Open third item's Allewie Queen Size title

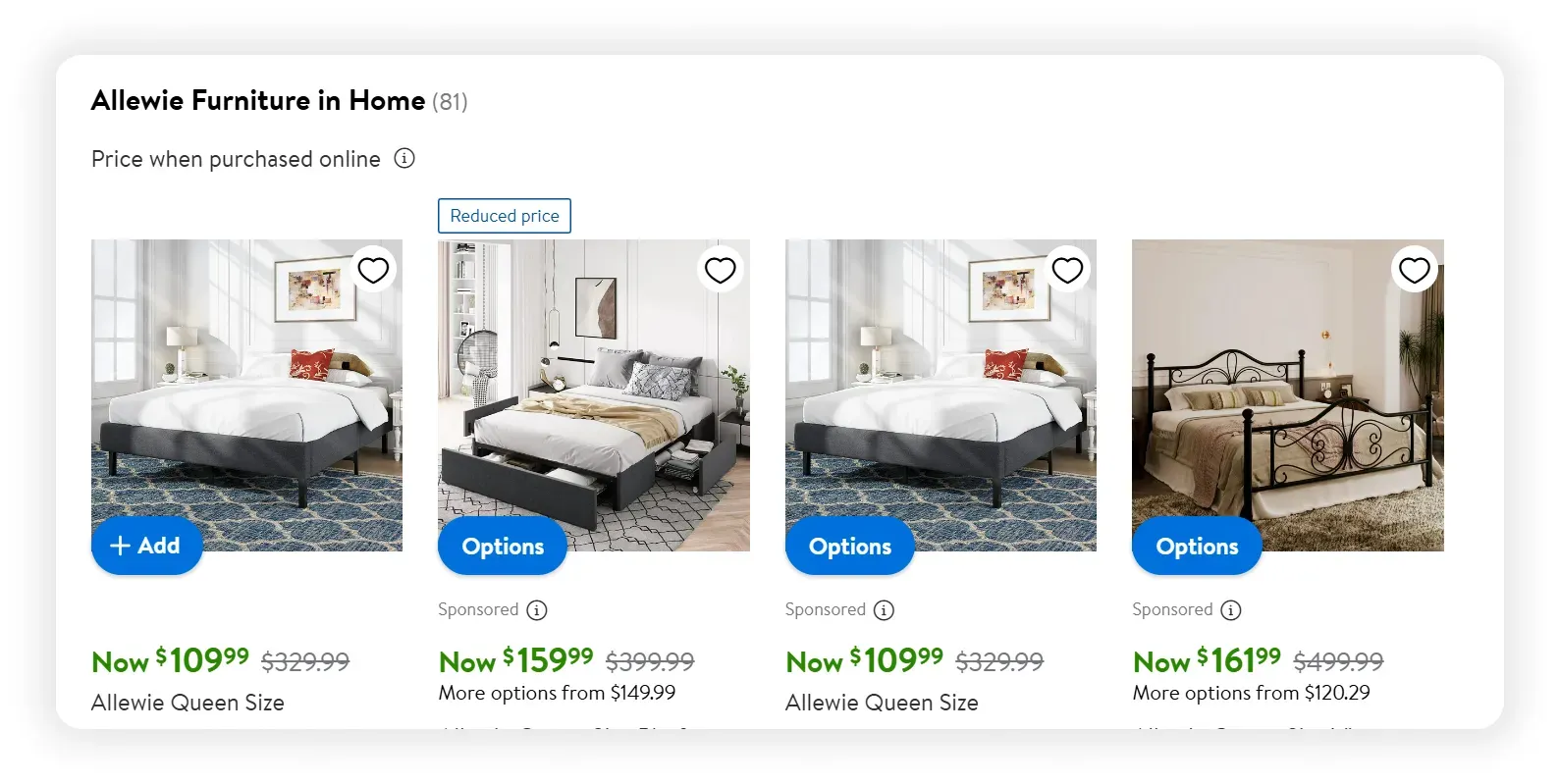[882, 703]
